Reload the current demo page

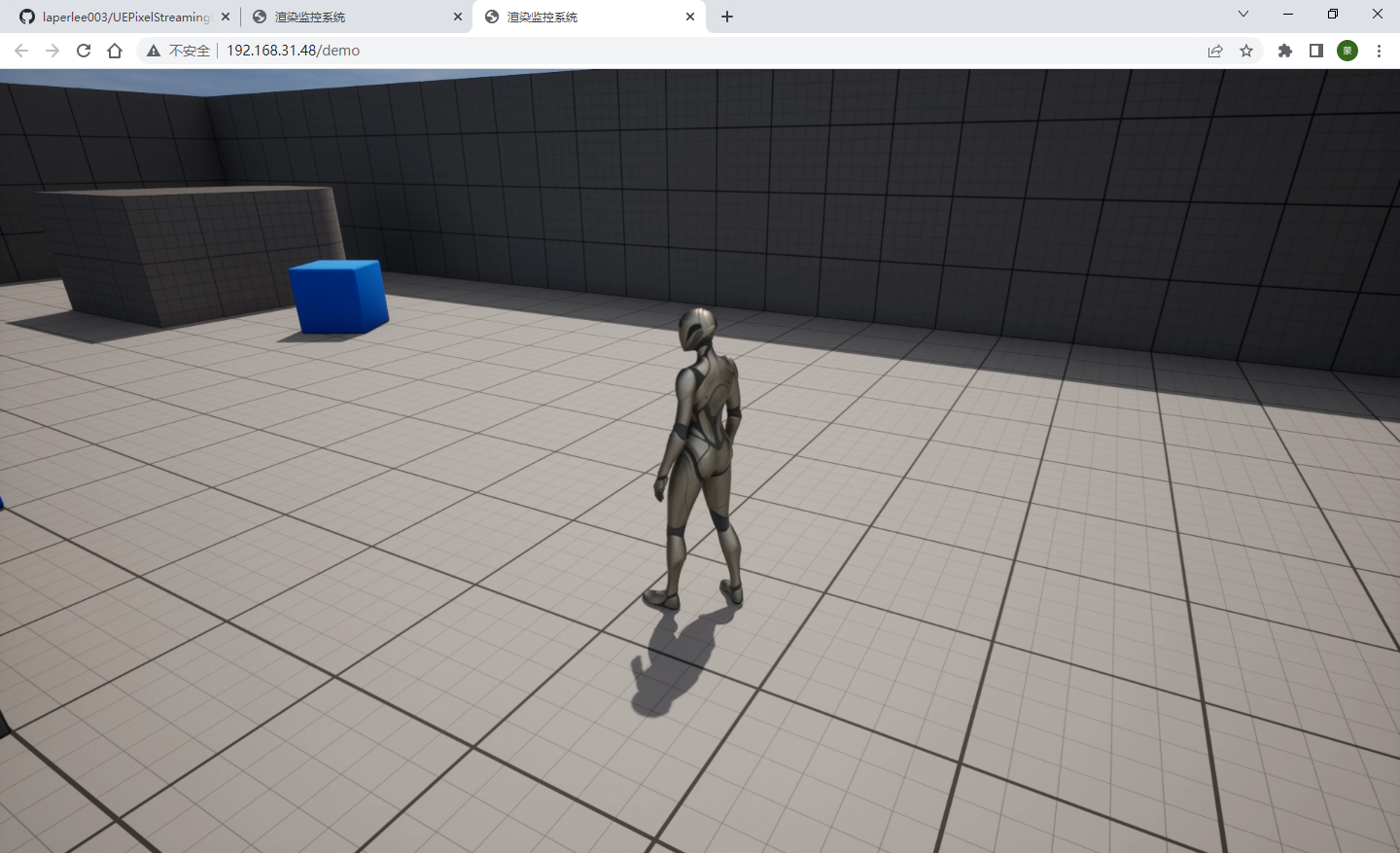[x=83, y=50]
